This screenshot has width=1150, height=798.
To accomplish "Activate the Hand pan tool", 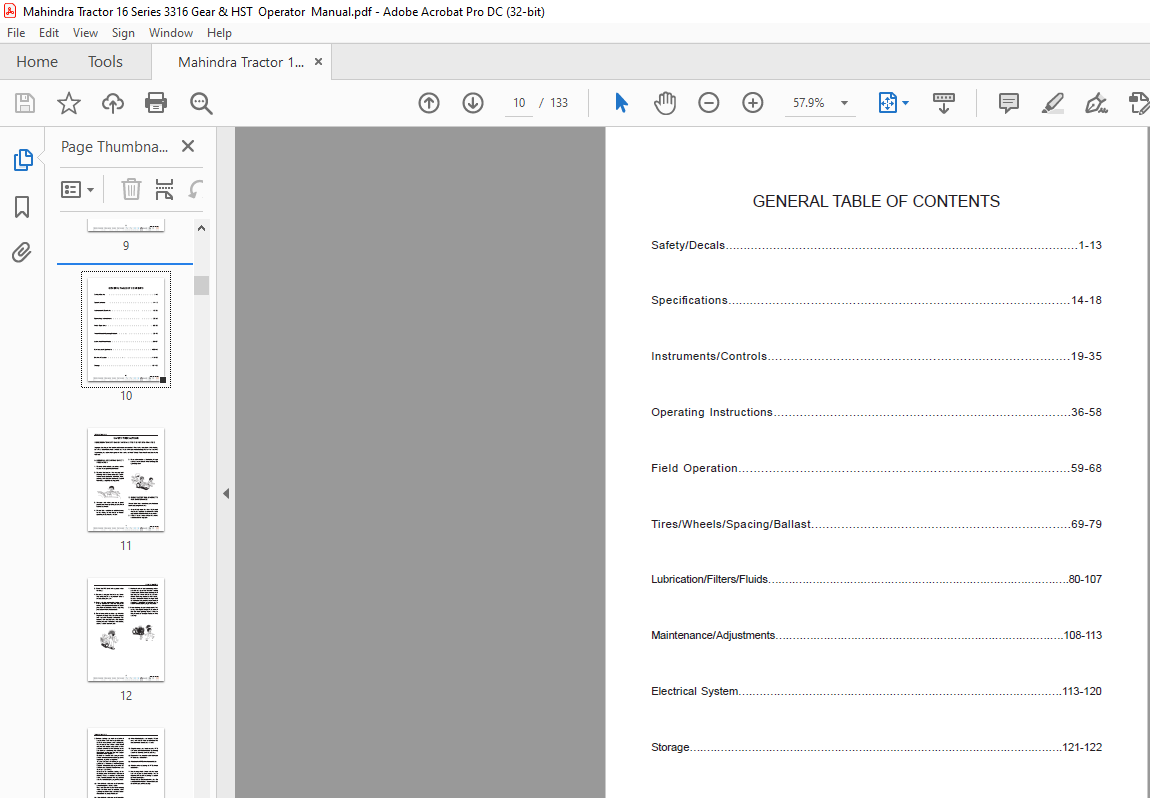I will click(664, 103).
